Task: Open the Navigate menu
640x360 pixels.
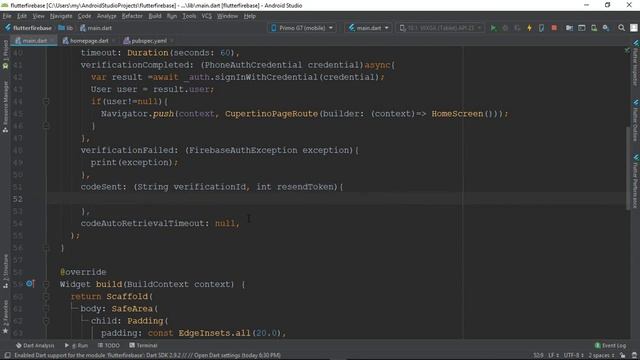Action: click(61, 16)
